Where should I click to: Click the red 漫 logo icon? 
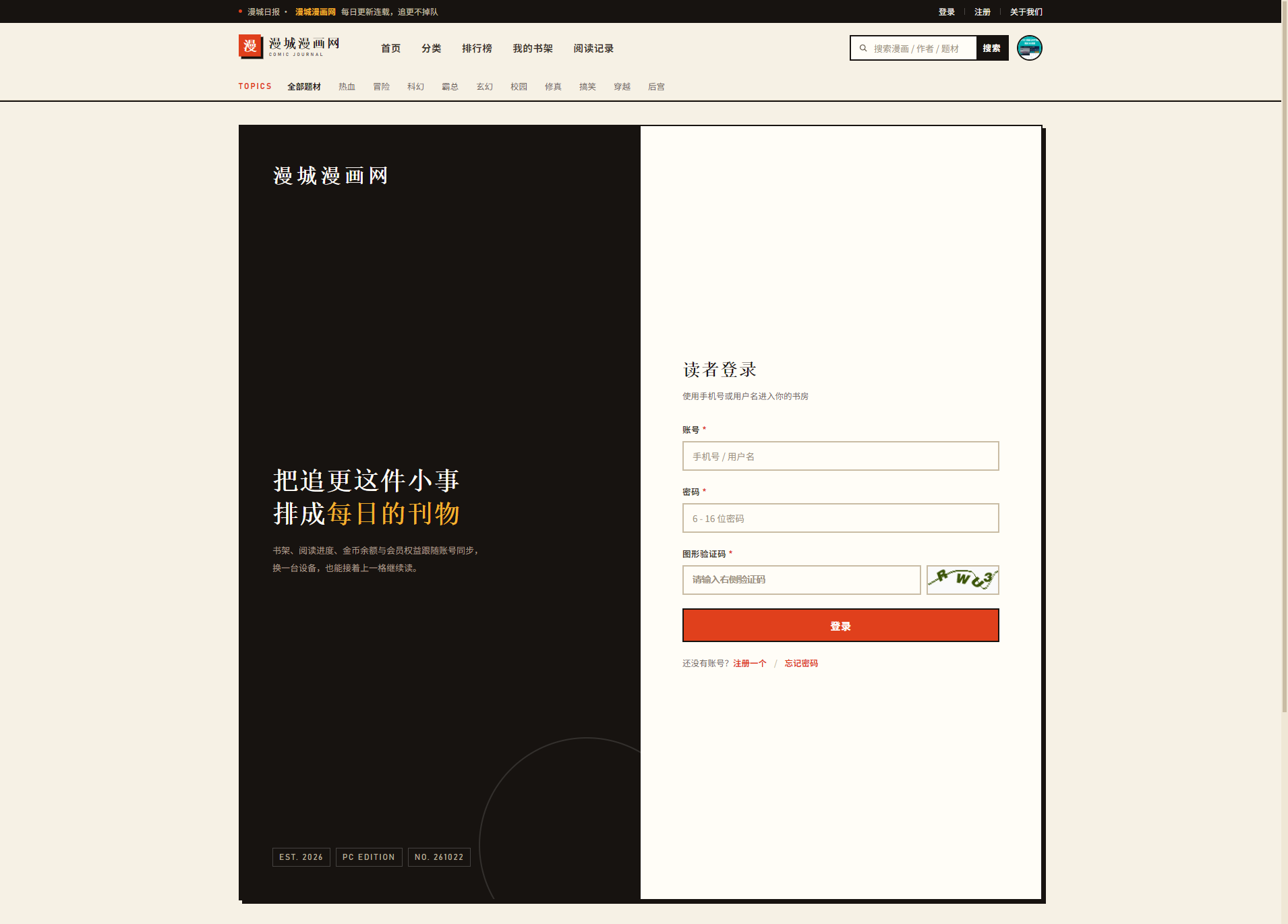coord(250,46)
